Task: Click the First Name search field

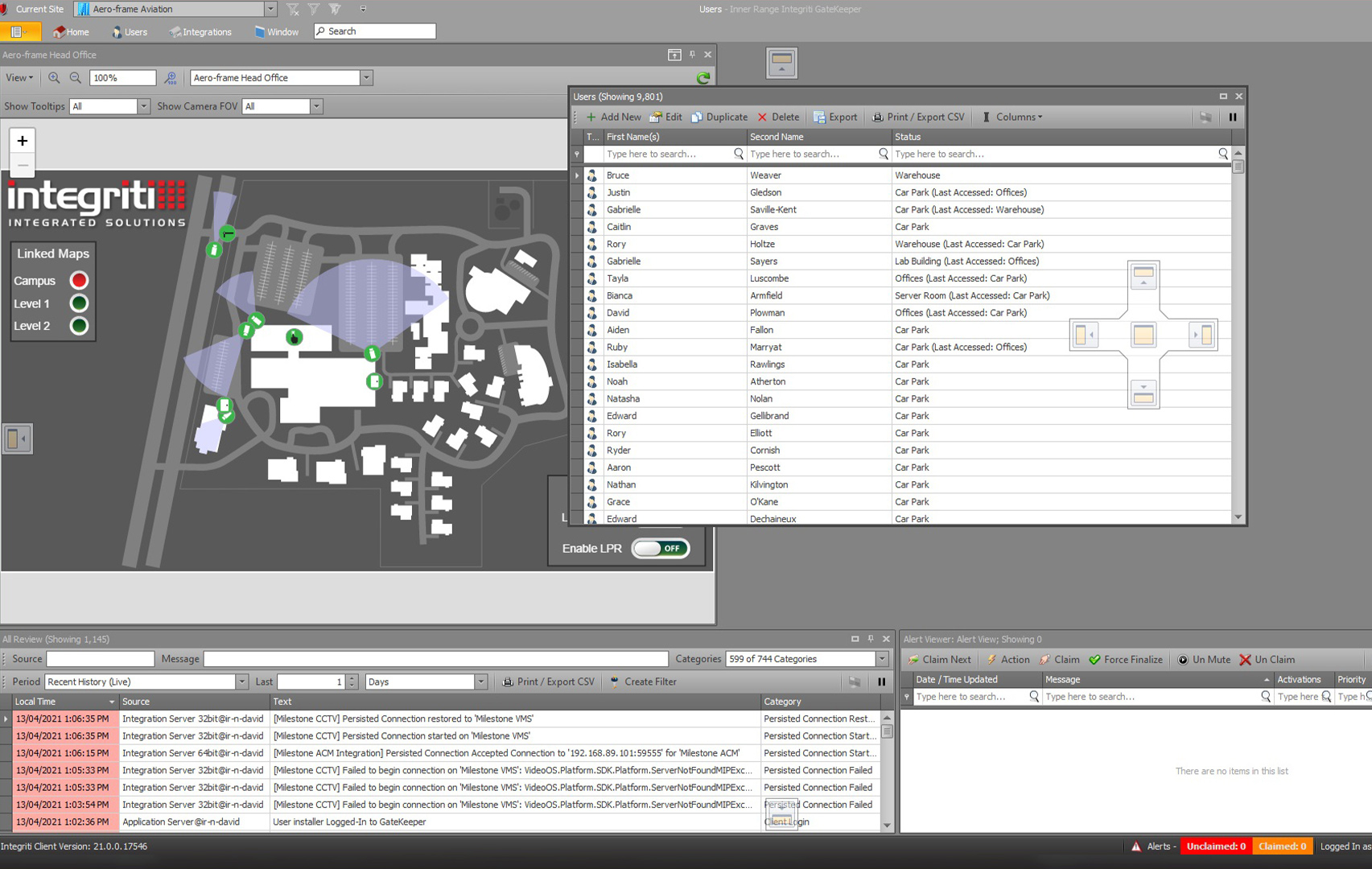Action: point(668,154)
